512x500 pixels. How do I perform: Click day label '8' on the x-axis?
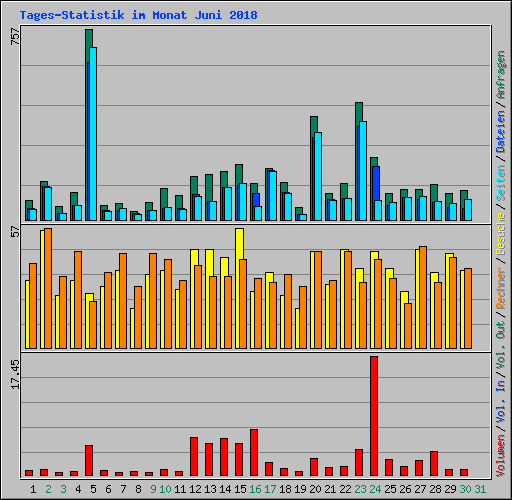138,489
